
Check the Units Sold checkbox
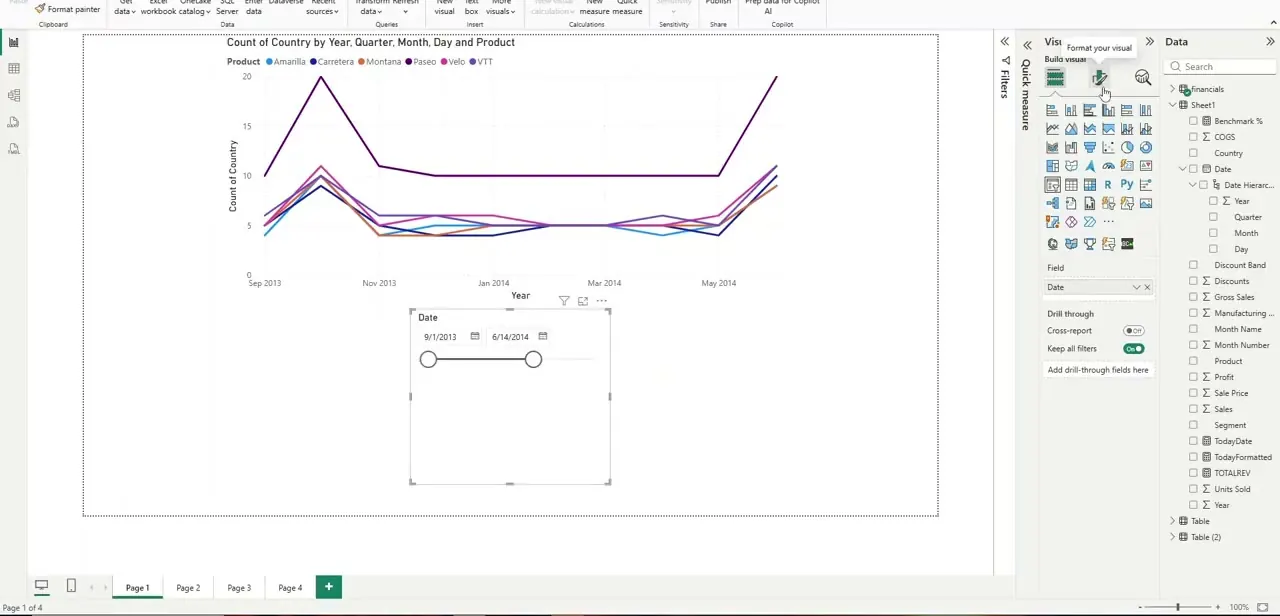(x=1193, y=489)
